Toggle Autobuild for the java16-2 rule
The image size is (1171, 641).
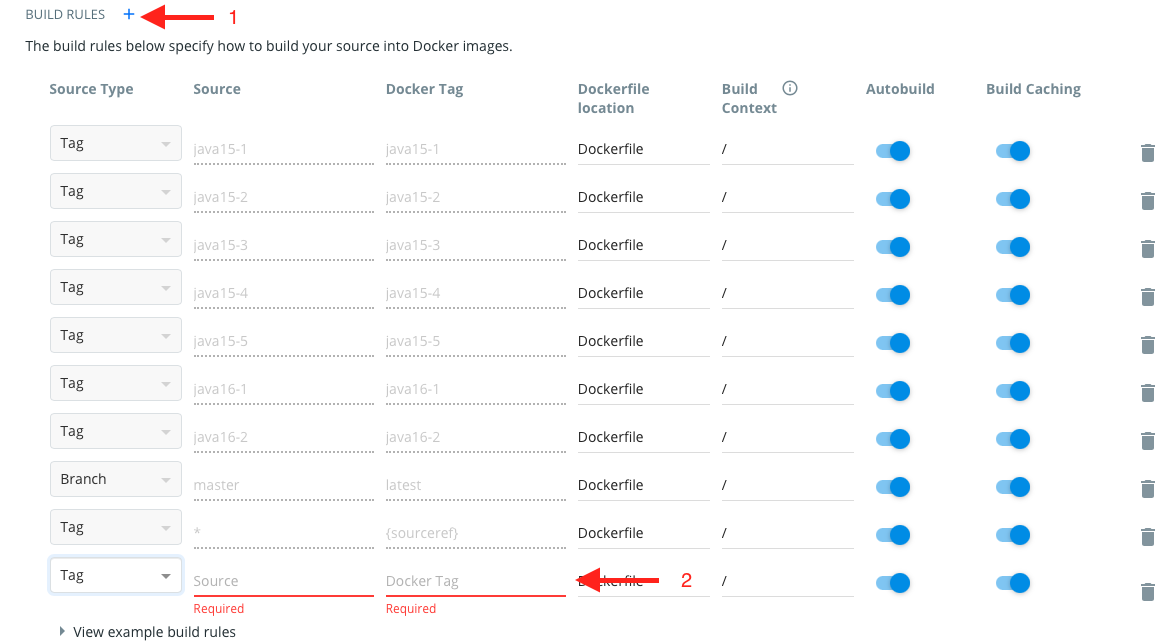click(892, 439)
